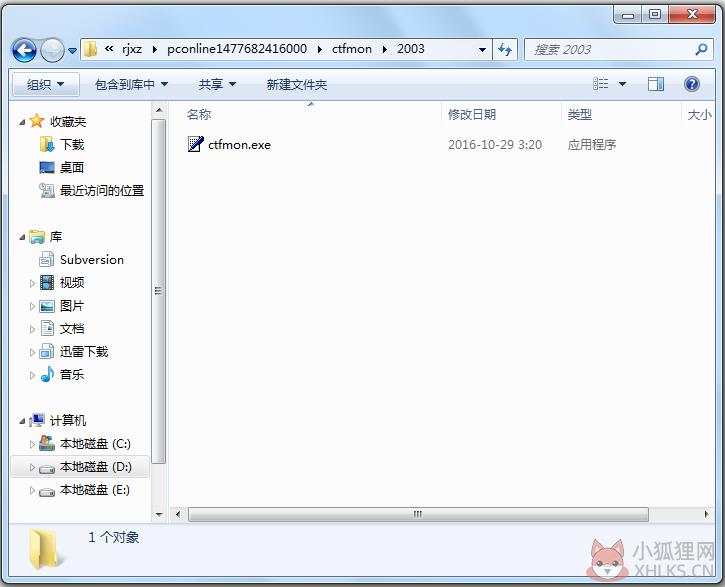Open 最近访问的位置
The image size is (725, 587).
(x=102, y=190)
